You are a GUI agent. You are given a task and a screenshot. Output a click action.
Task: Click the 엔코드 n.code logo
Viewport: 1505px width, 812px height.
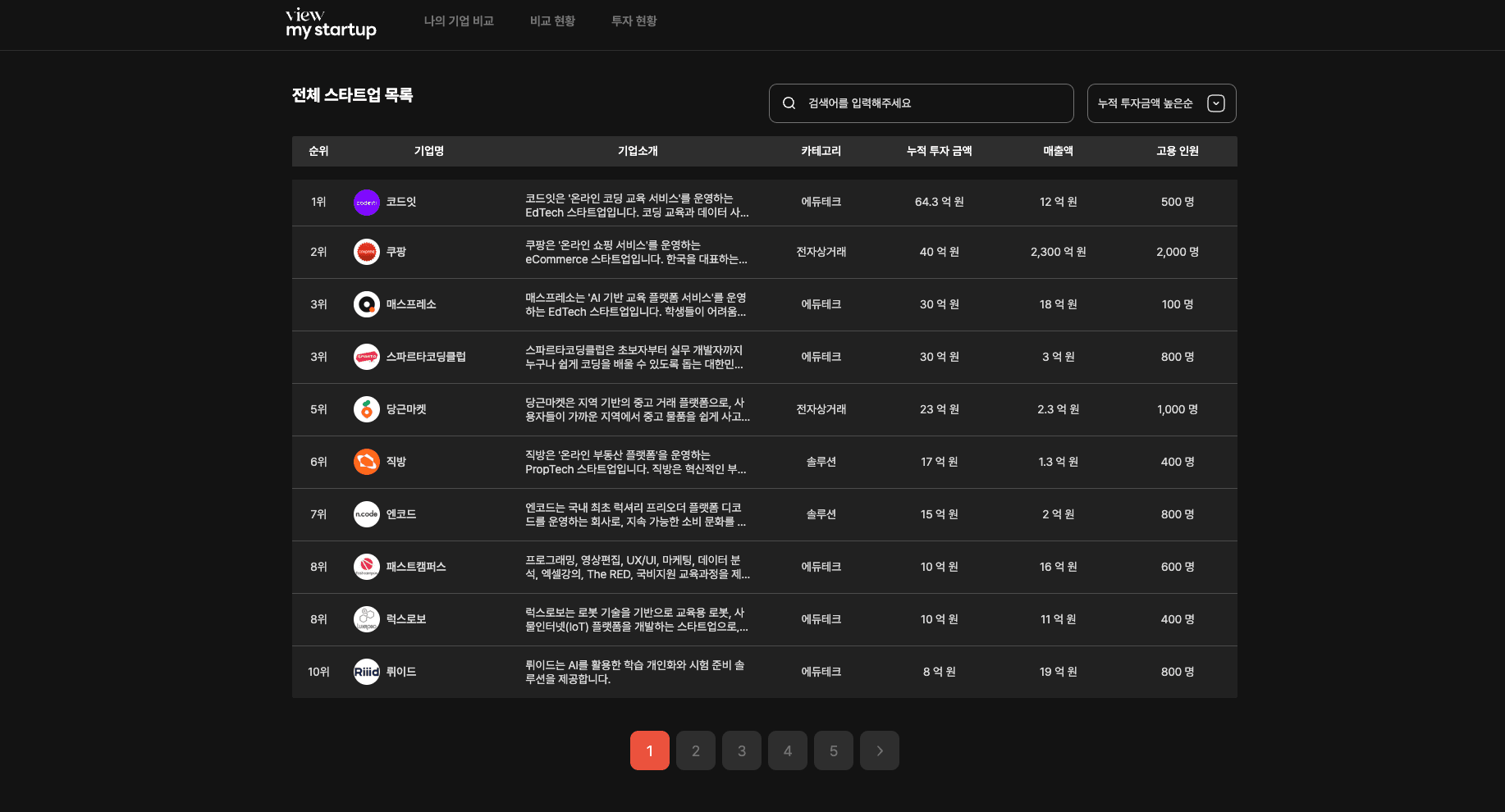[x=367, y=514]
